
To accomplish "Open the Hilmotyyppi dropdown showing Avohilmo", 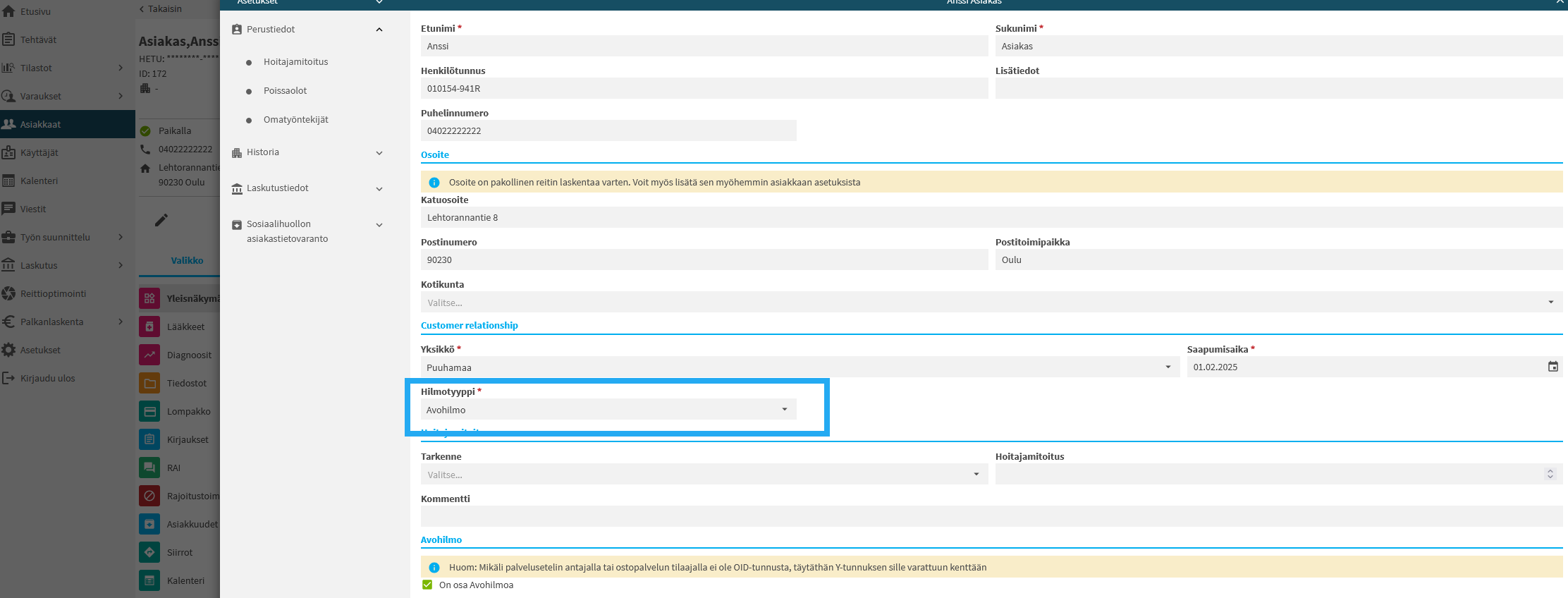I will click(x=608, y=410).
